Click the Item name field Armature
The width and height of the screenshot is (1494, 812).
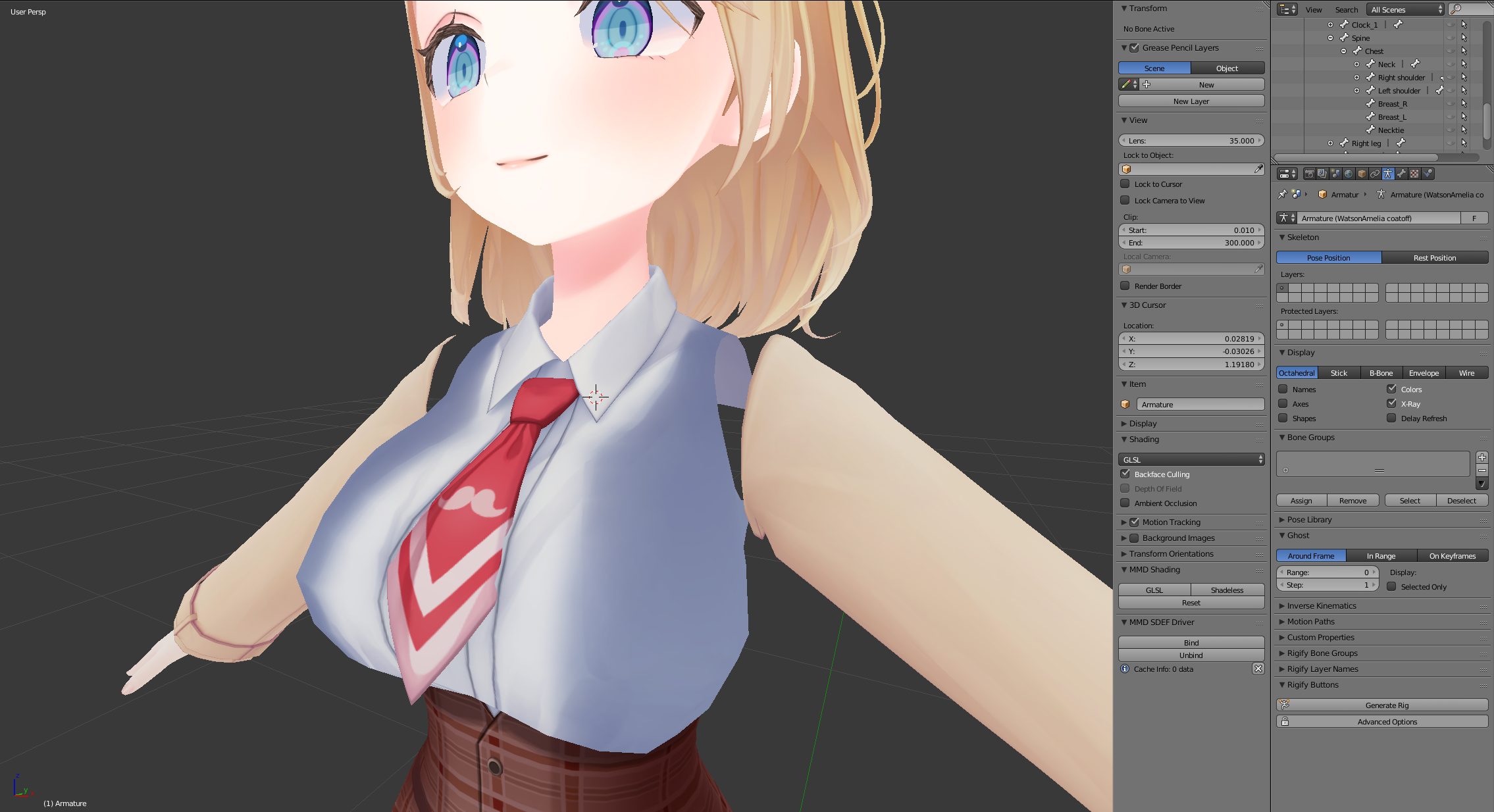coord(1200,404)
